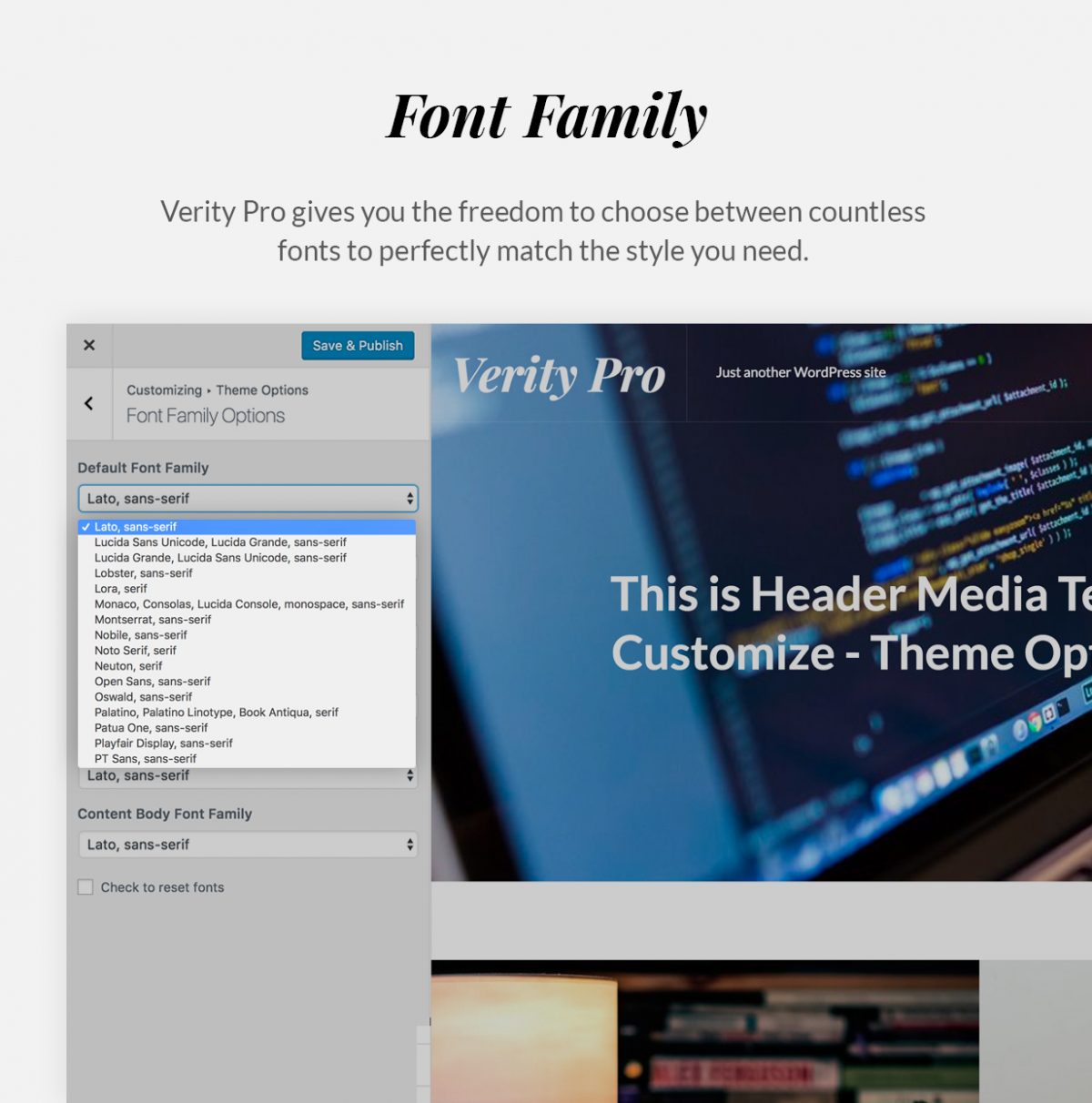Enable the Check to reset fonts checkbox
Screen dimensions: 1092x1103
tap(85, 886)
